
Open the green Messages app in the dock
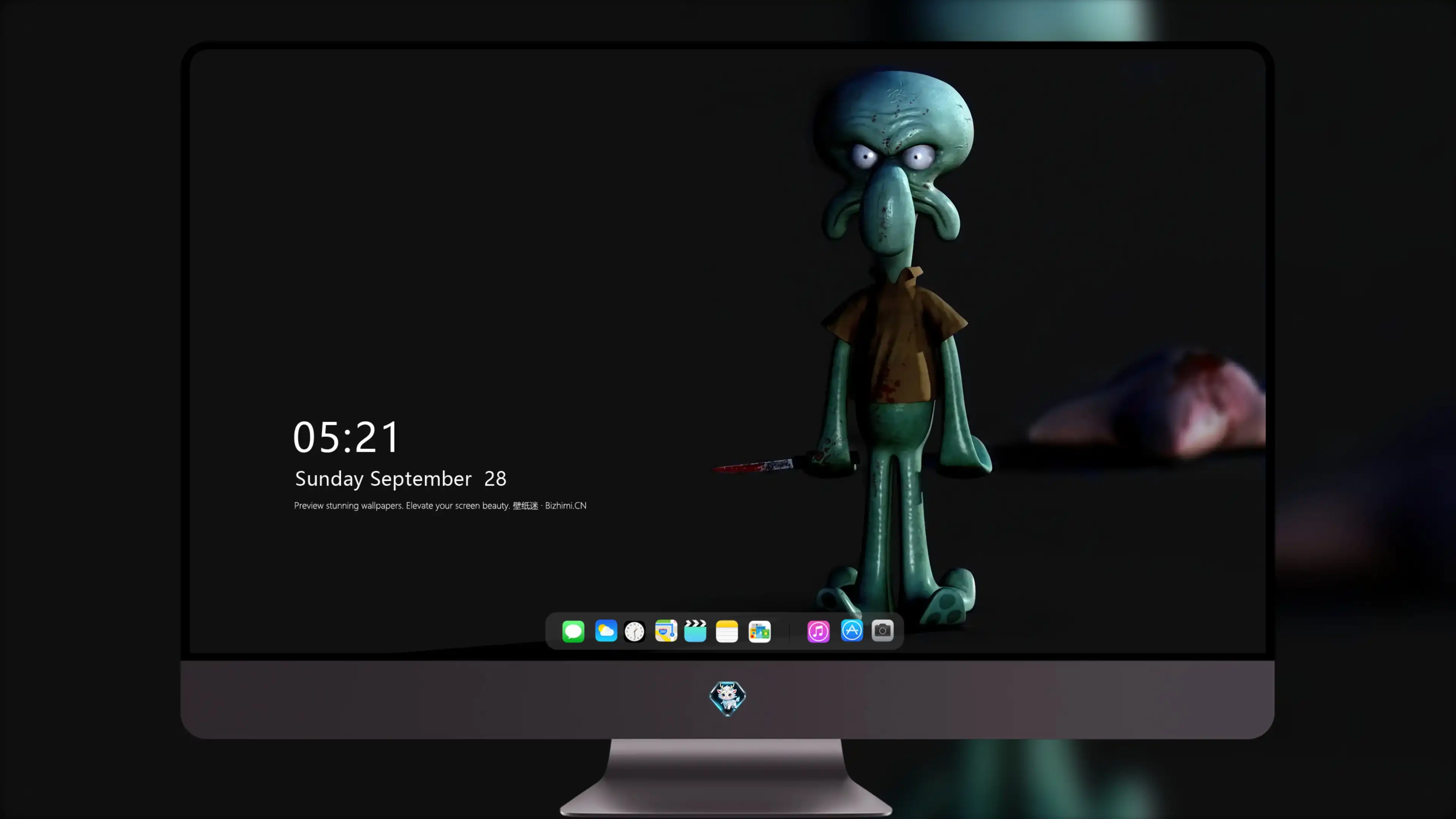pos(573,631)
